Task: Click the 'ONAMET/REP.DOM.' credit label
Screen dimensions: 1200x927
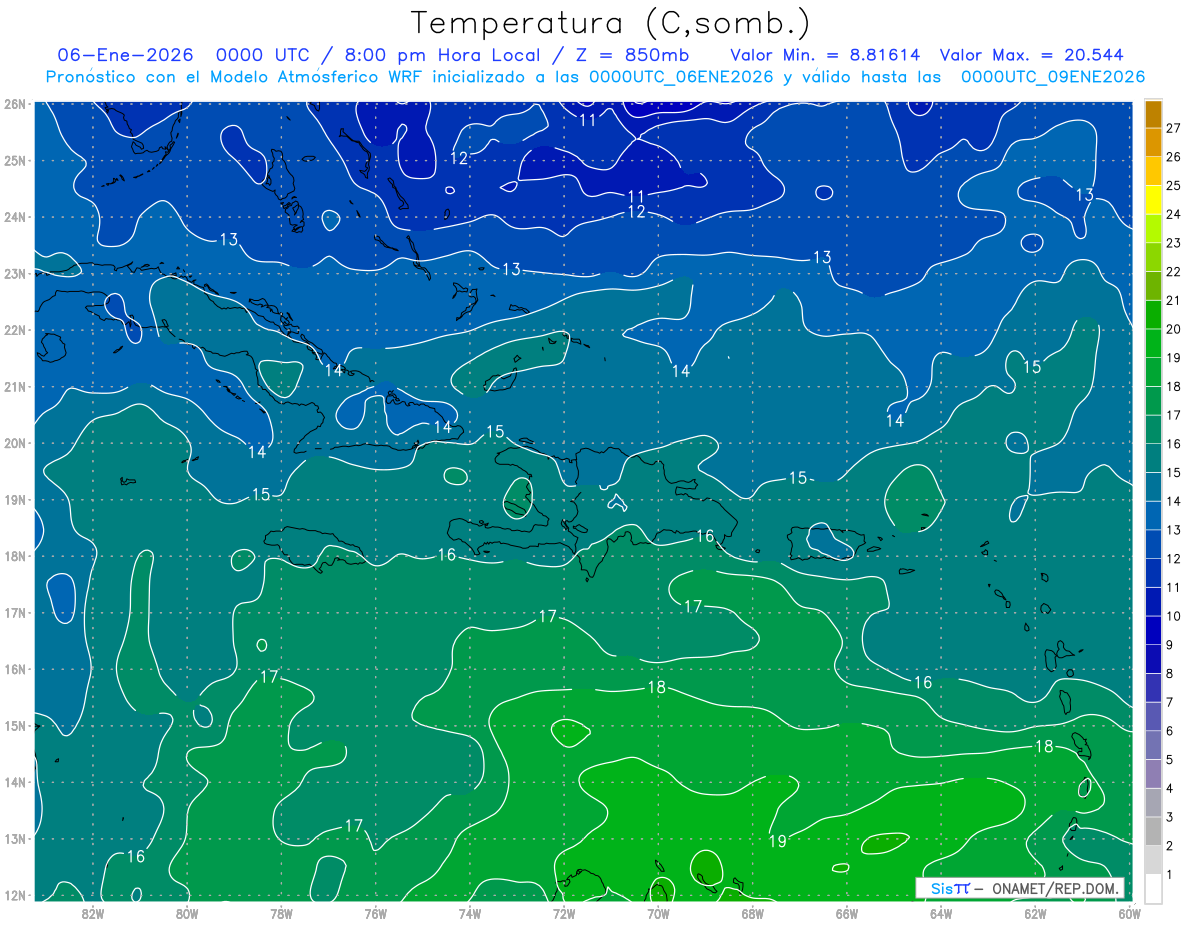Action: [1055, 888]
